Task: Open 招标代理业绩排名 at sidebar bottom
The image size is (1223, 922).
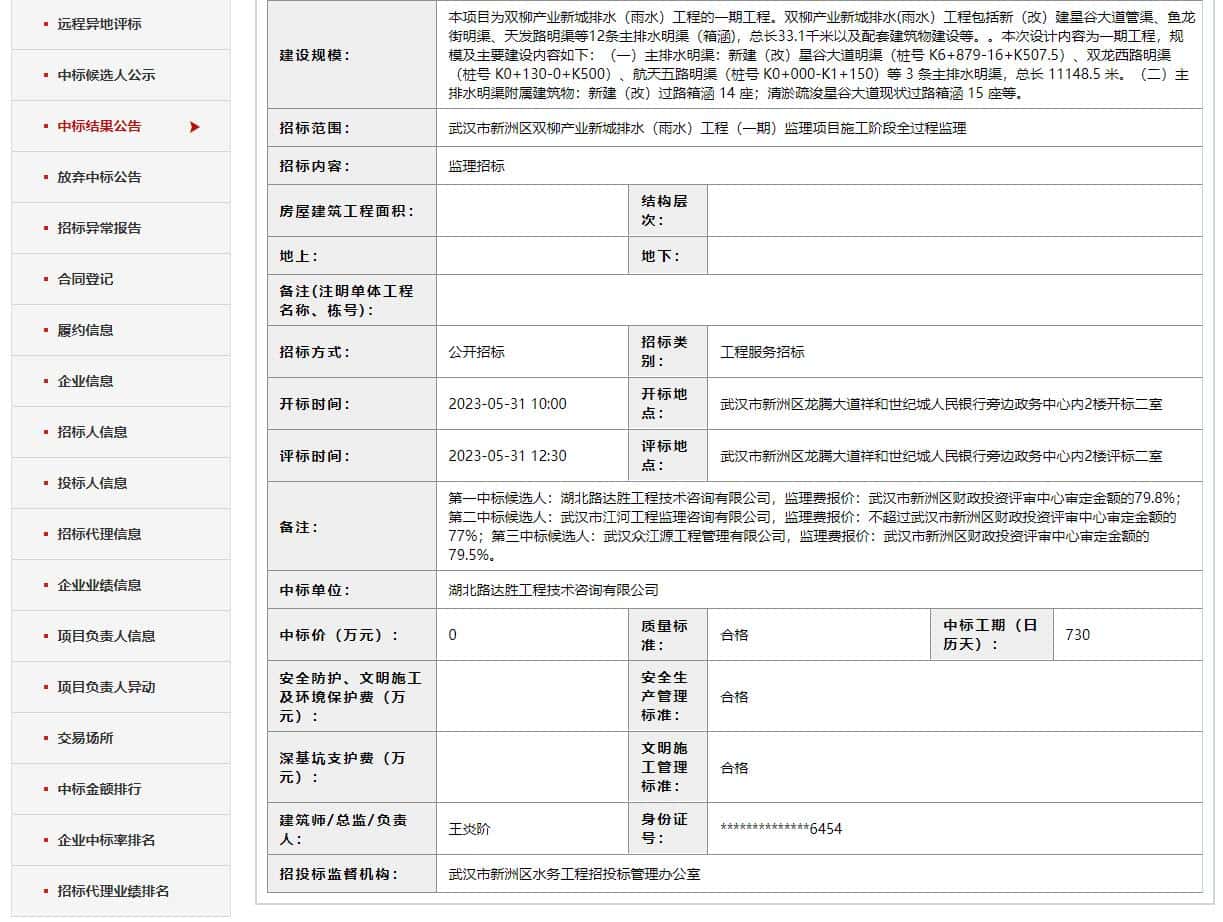Action: [x=113, y=891]
